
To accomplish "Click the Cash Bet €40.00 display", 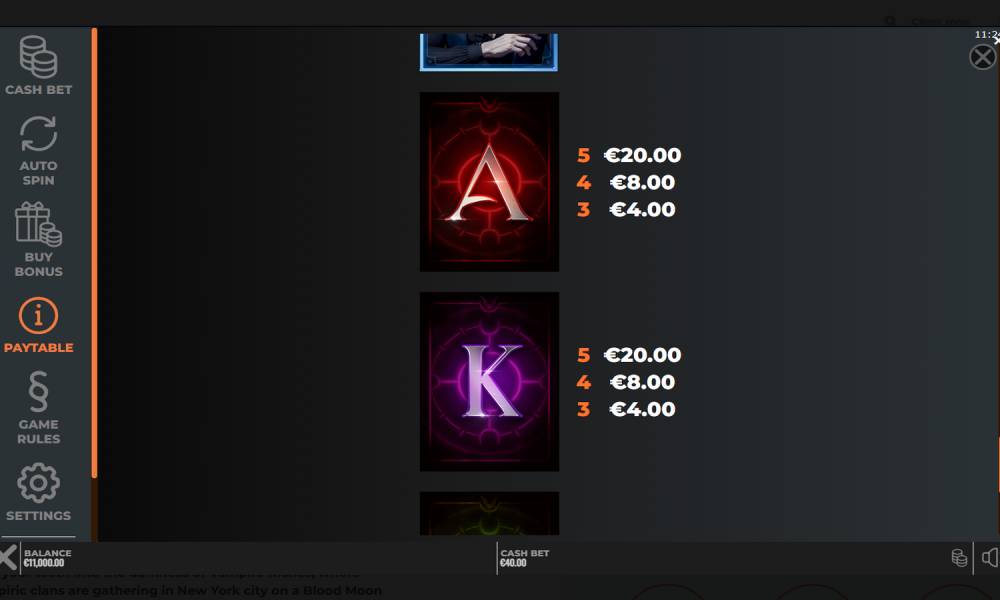I will (524, 558).
